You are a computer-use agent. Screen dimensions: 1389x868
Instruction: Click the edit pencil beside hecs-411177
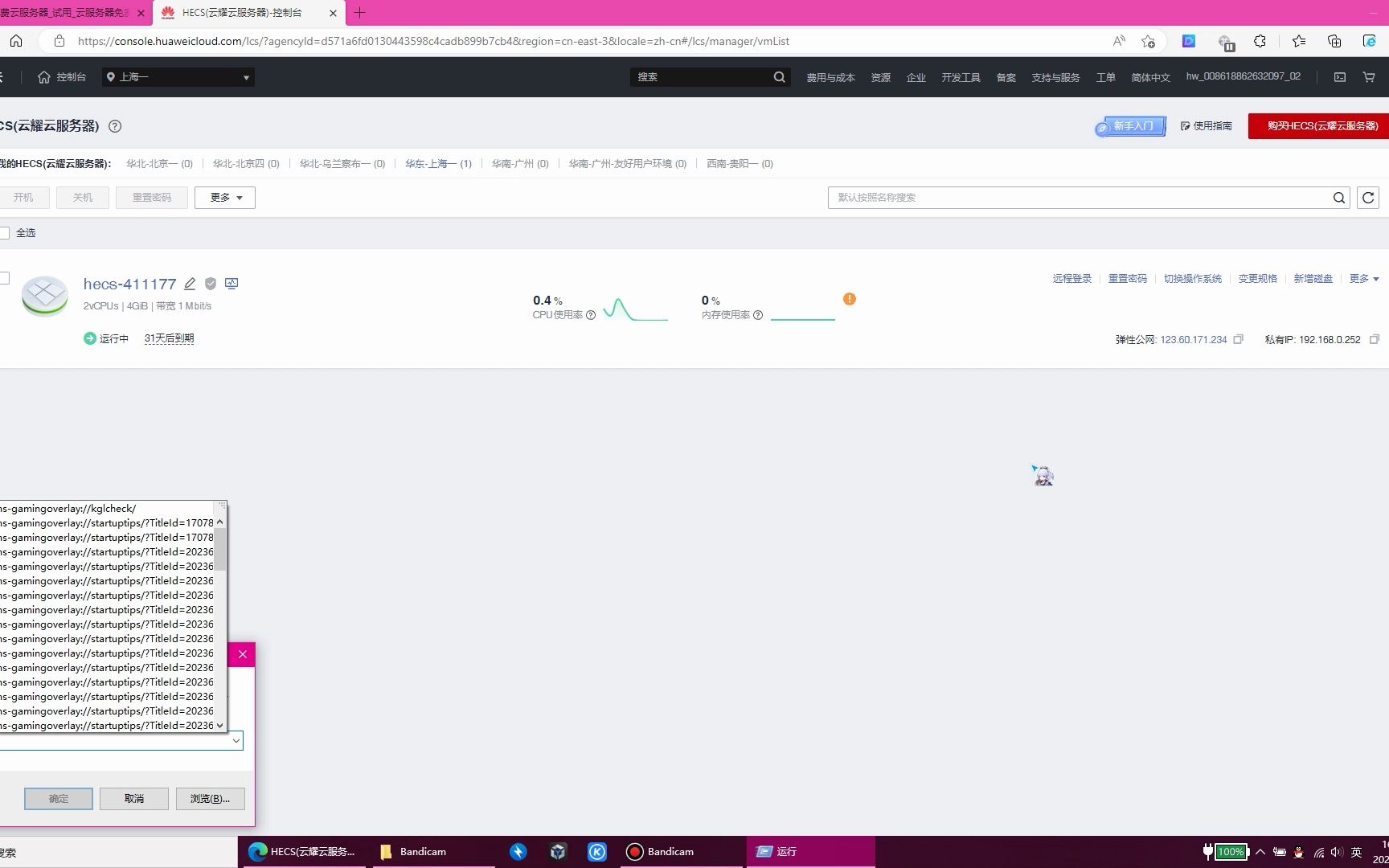click(191, 284)
